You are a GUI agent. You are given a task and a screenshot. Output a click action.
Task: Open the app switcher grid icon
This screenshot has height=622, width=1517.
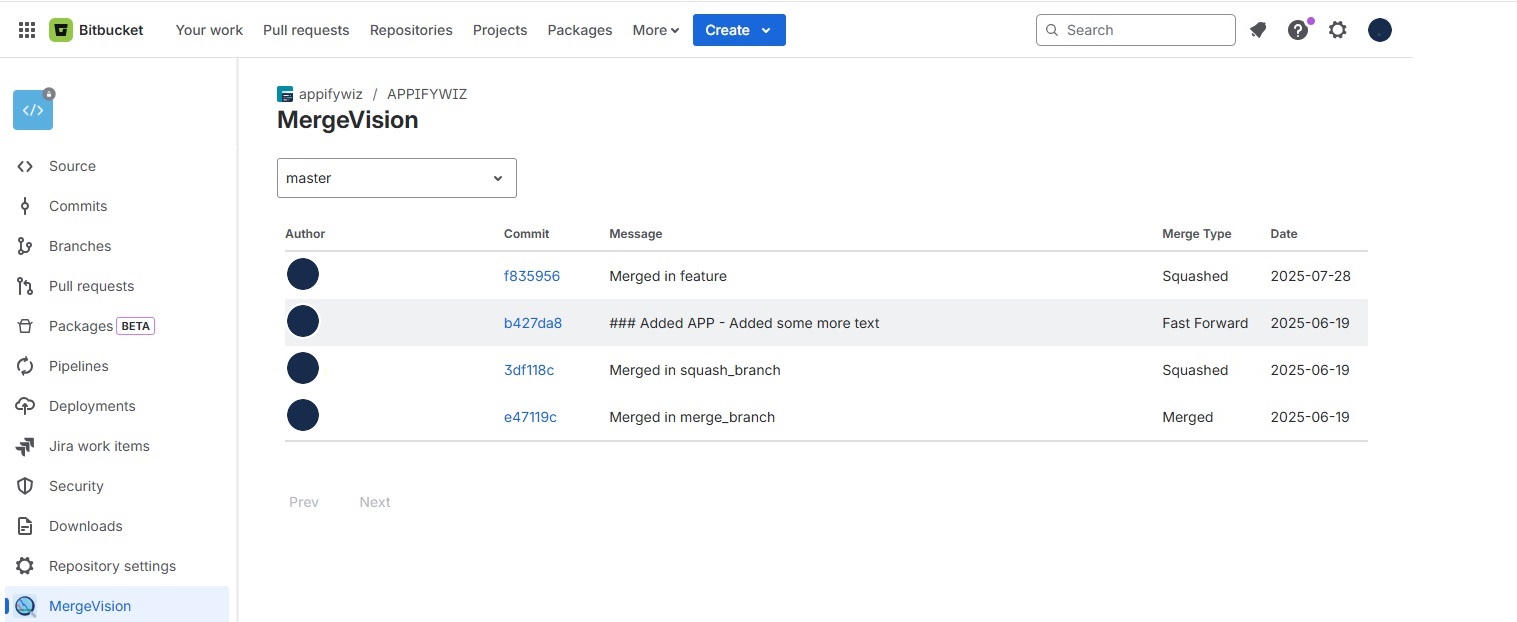(27, 30)
